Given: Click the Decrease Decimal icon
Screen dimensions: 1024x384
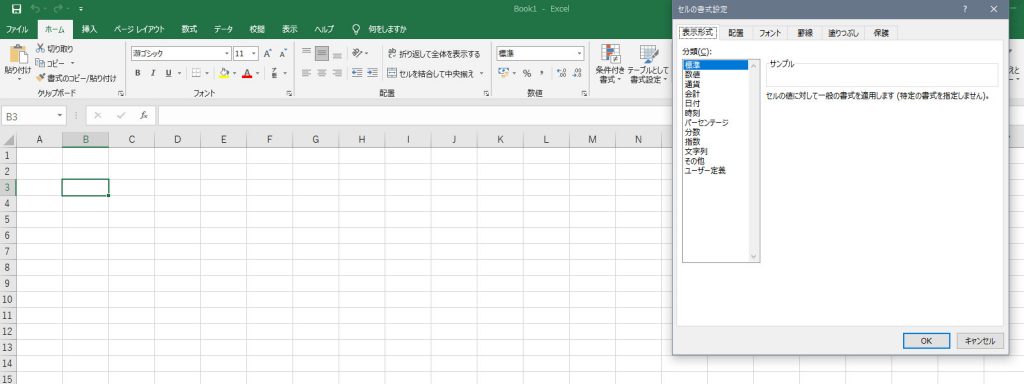Looking at the screenshot, I should pos(577,73).
